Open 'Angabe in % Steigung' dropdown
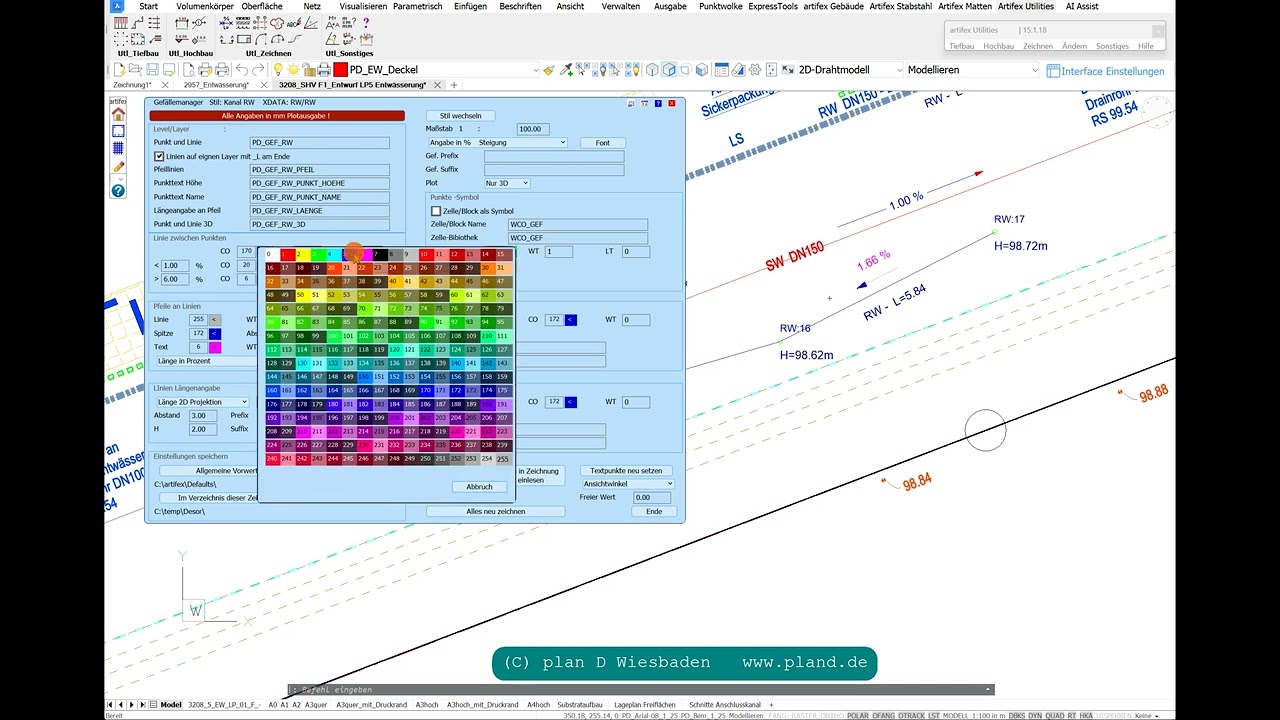The height and width of the screenshot is (720, 1280). click(498, 143)
